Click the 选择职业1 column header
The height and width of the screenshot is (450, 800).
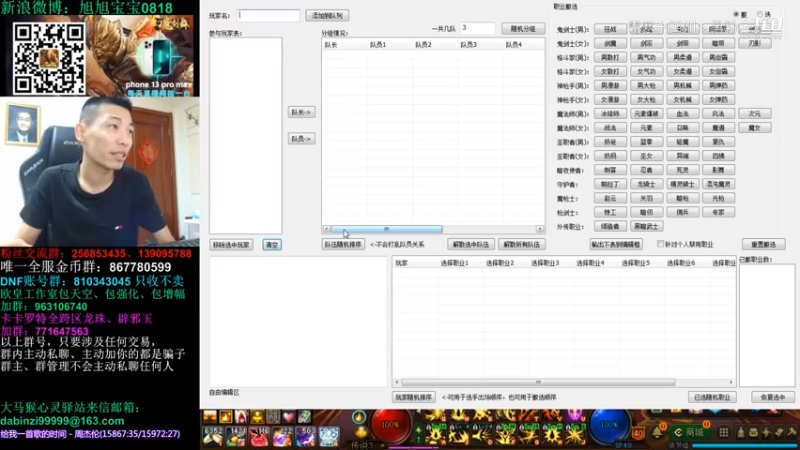[x=455, y=263]
